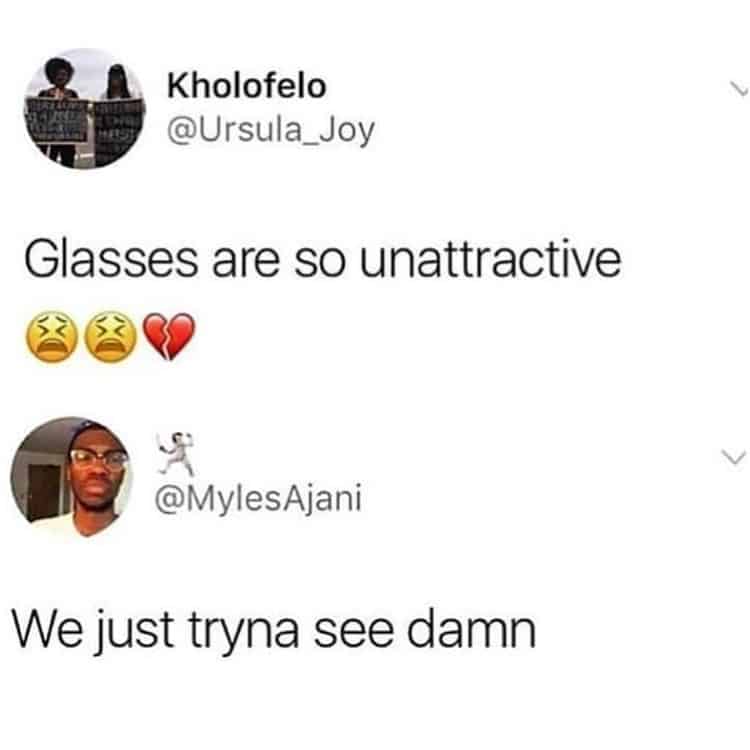Image resolution: width=750 pixels, height=750 pixels.
Task: Click the word "damn" in the reply
Action: (x=471, y=628)
